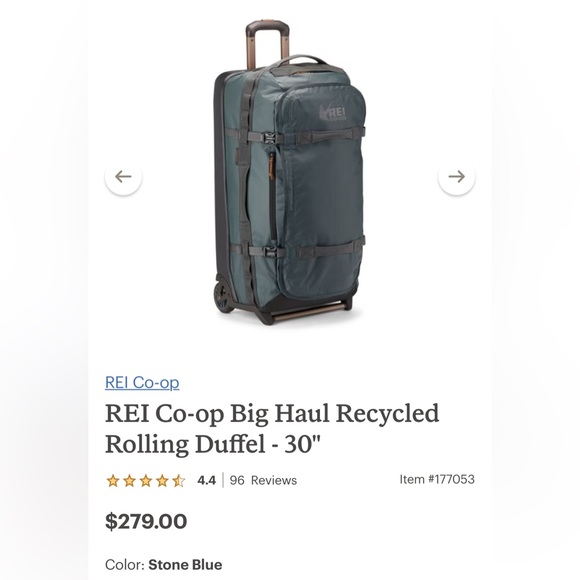The image size is (580, 580).
Task: Click the half-filled fifth rating star
Action: (x=178, y=480)
